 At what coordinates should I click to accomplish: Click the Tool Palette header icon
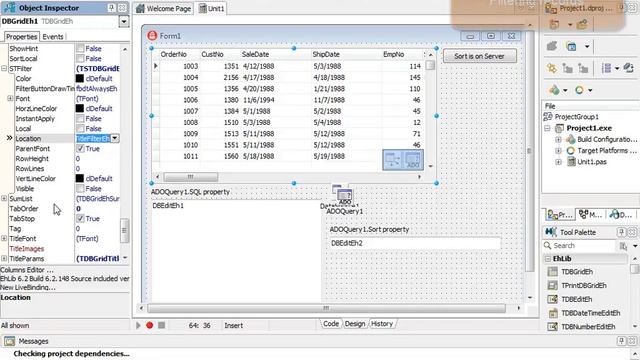point(551,232)
